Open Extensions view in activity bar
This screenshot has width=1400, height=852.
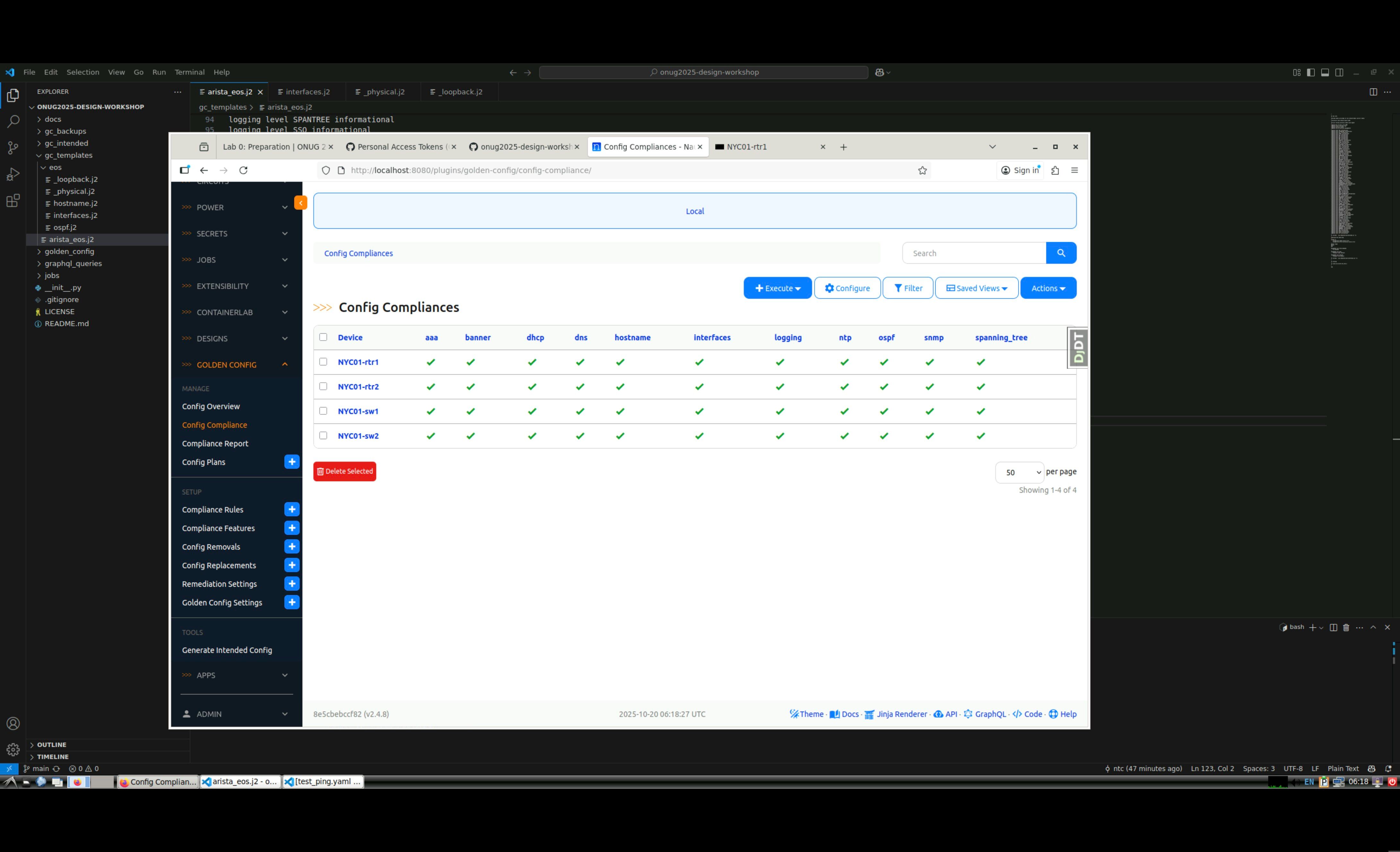13,200
